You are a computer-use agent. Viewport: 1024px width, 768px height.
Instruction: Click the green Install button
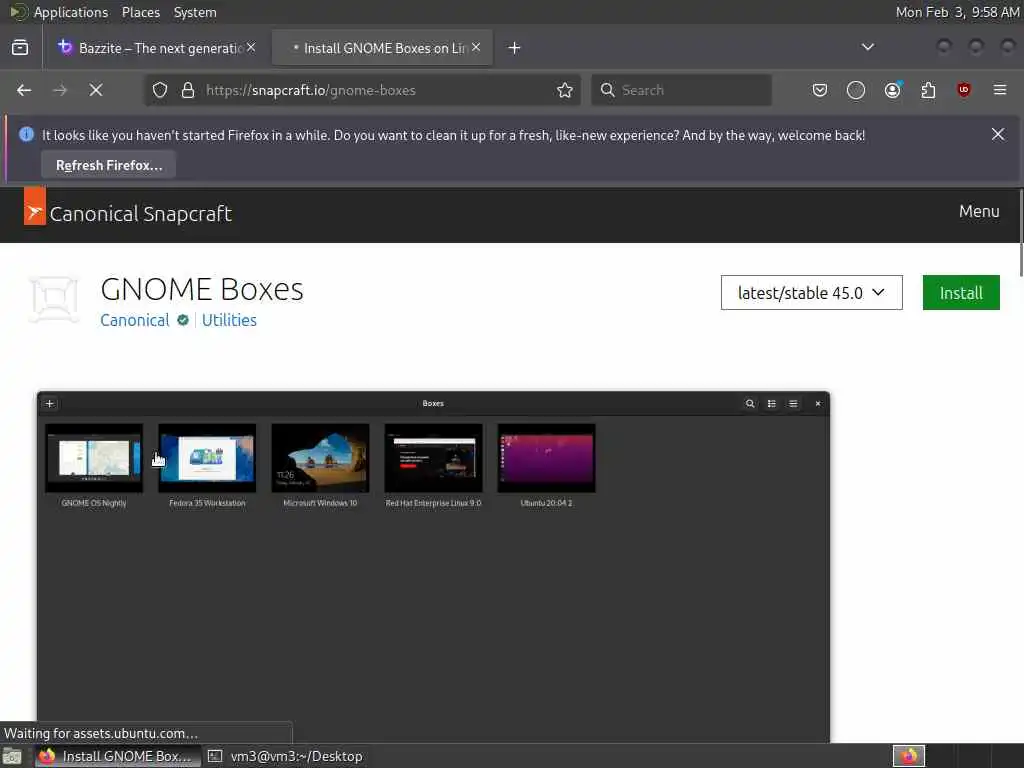961,293
